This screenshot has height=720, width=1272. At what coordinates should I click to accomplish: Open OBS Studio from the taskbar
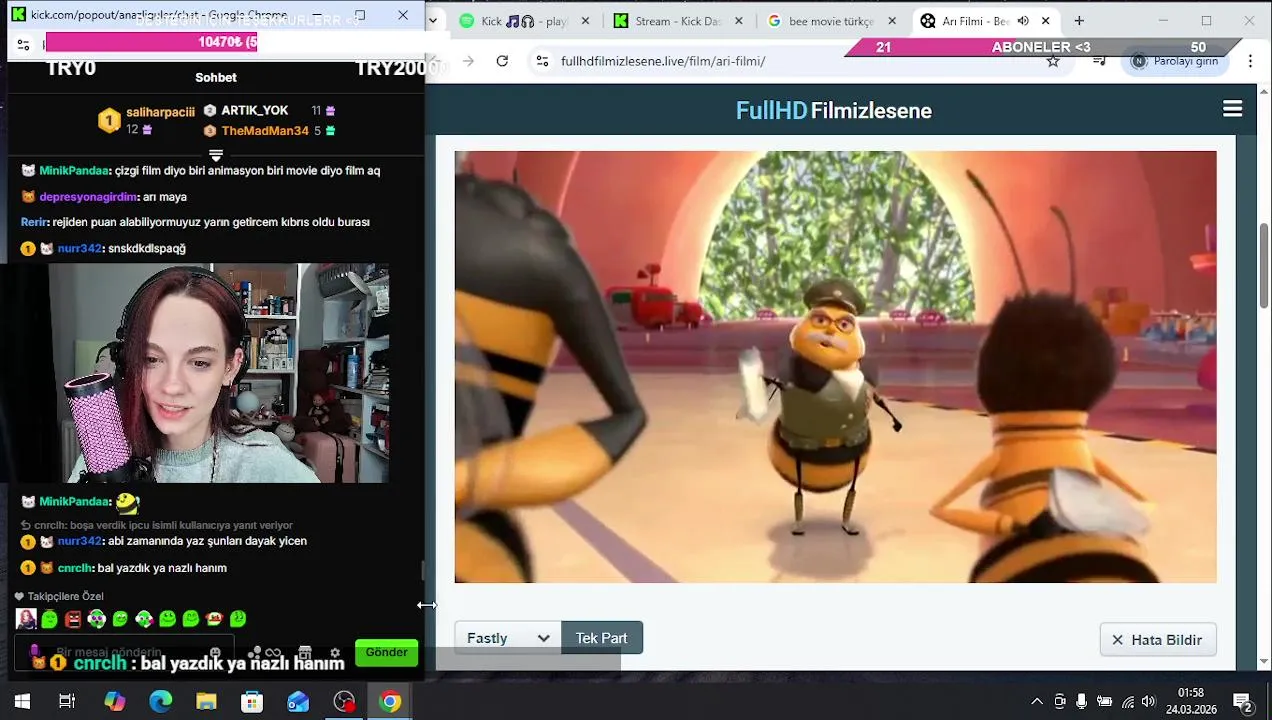(344, 701)
